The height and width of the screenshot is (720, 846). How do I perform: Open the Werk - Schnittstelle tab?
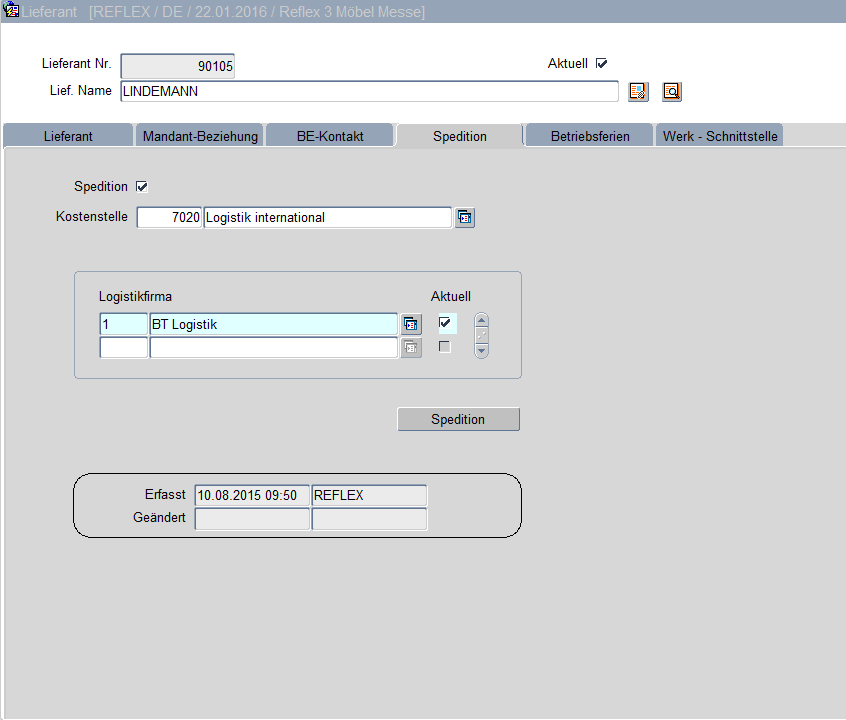click(x=719, y=136)
